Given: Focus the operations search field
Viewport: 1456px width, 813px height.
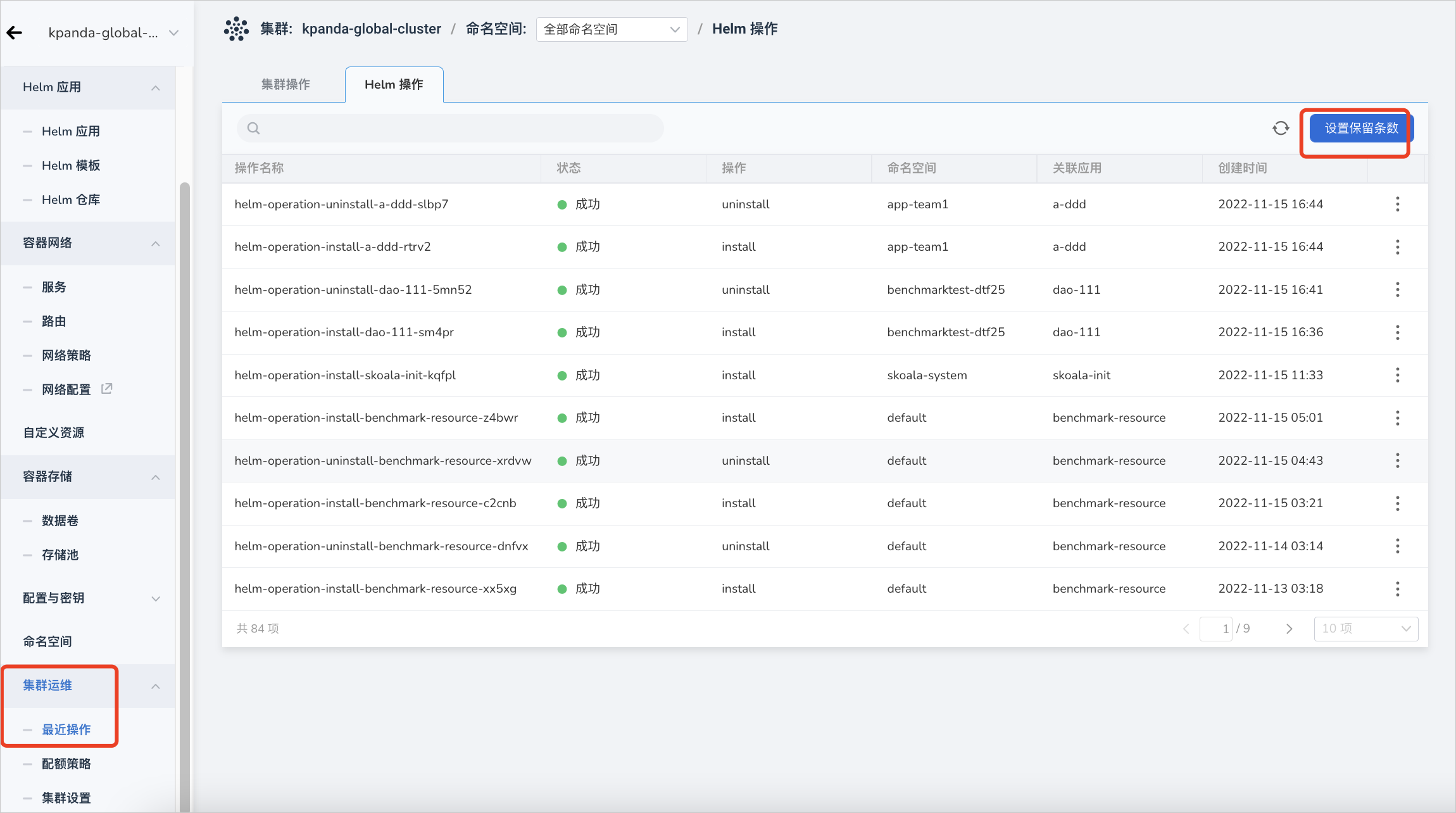Looking at the screenshot, I should pyautogui.click(x=450, y=129).
